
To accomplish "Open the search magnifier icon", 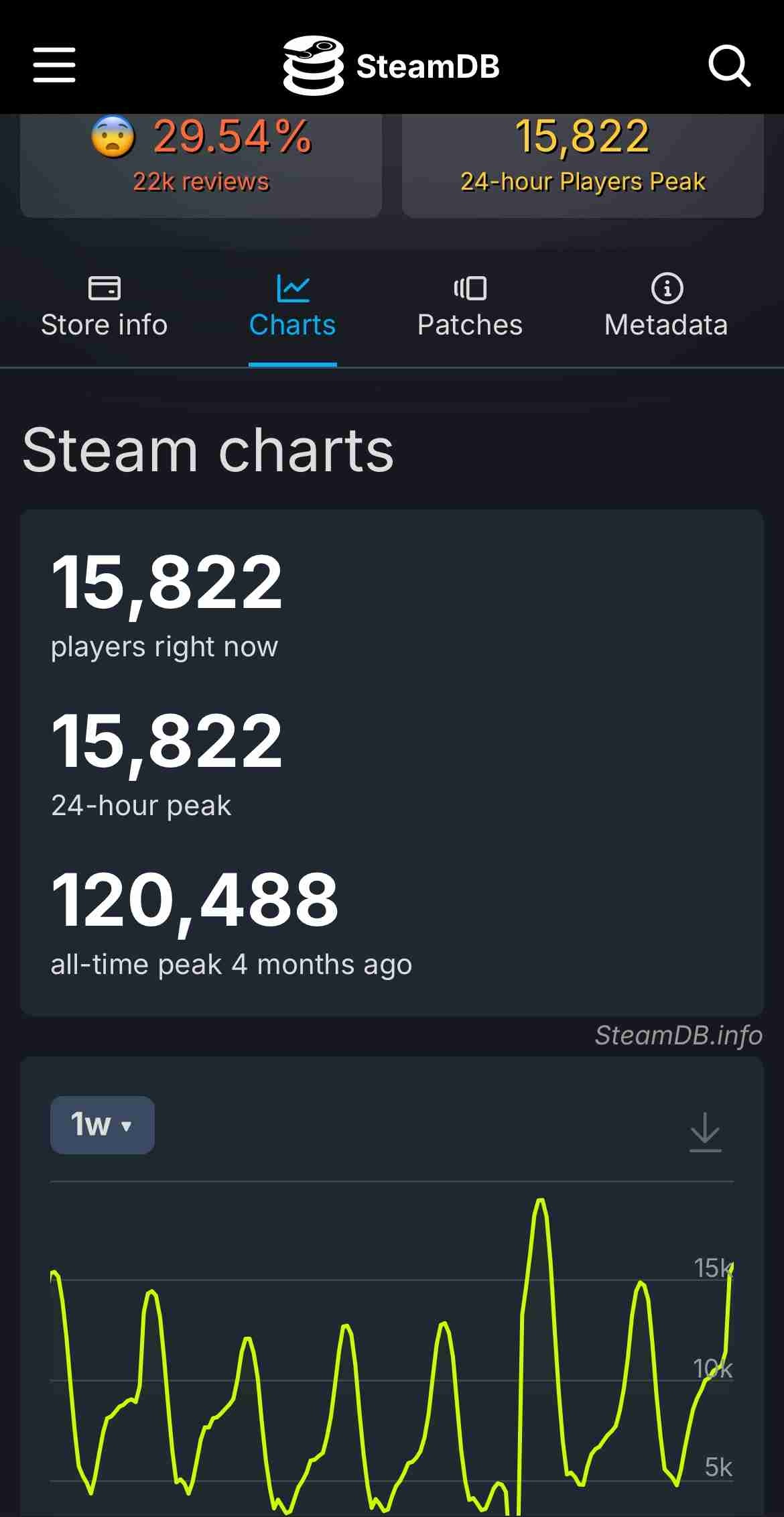I will click(x=729, y=66).
